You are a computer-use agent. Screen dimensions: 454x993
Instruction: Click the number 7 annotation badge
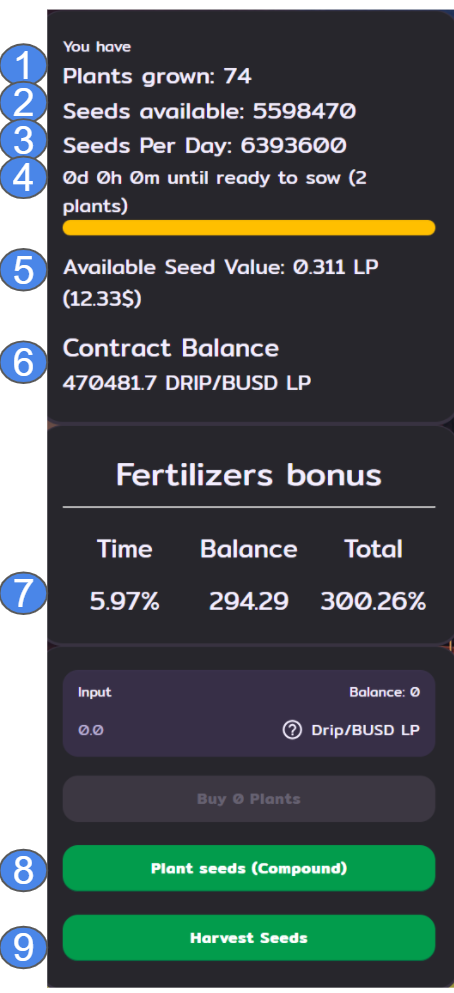[x=23, y=593]
